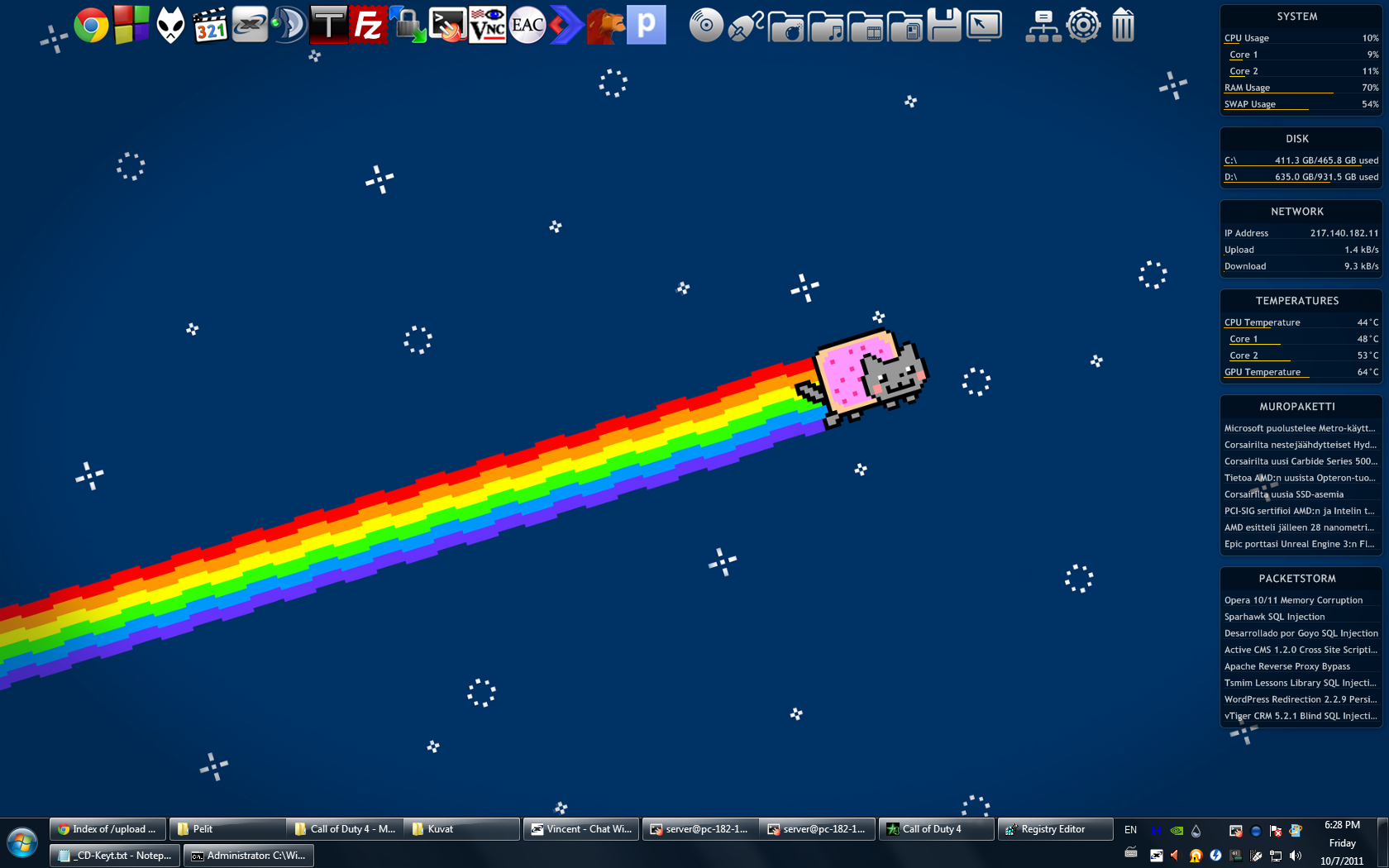This screenshot has height=868, width=1389.
Task: Click the RAM Usage 70% bar
Action: (x=1301, y=88)
